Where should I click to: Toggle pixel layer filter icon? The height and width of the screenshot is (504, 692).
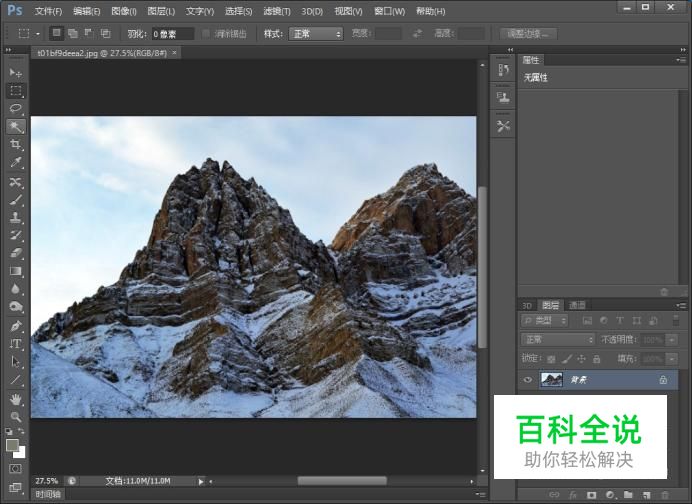pyautogui.click(x=587, y=321)
